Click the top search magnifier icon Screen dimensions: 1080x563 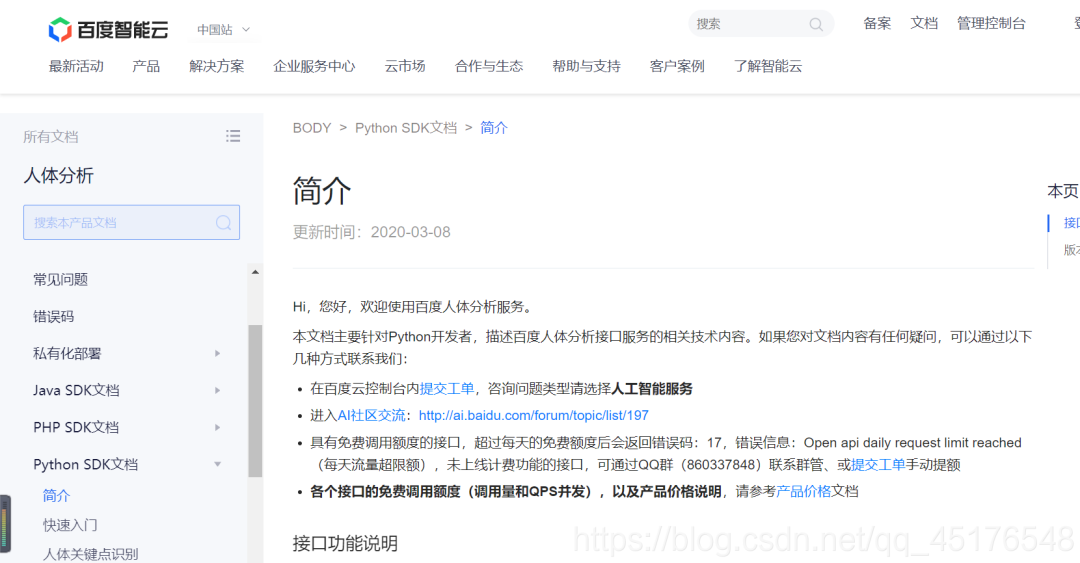(x=816, y=24)
